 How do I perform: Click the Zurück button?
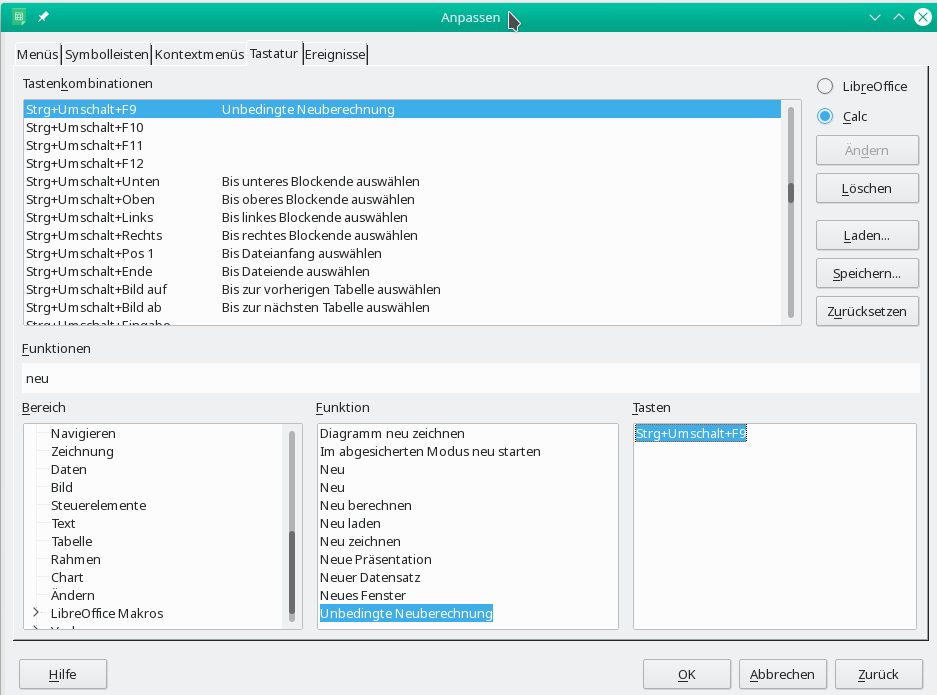[878, 675]
